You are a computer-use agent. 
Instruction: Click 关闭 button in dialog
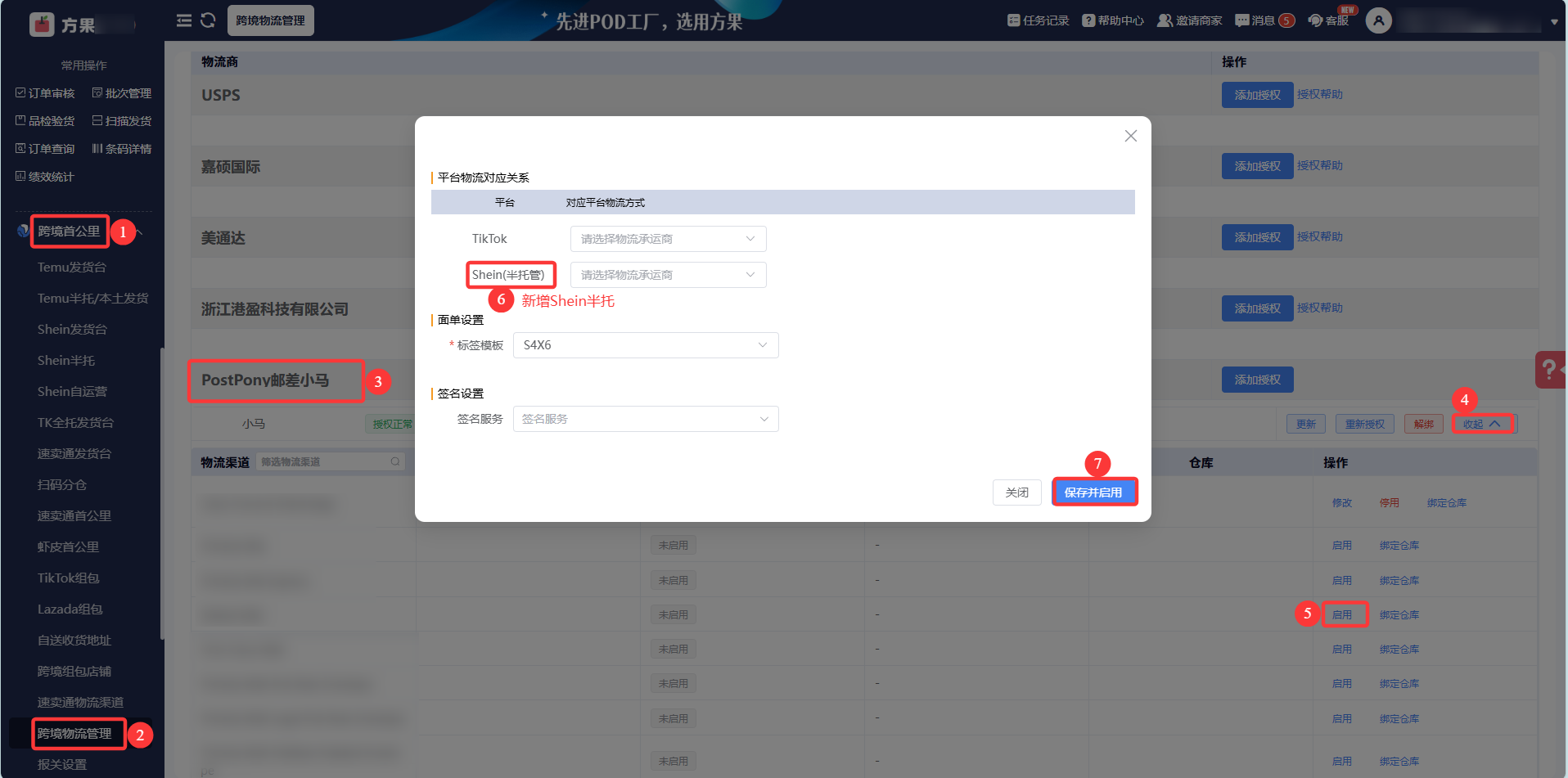[1017, 492]
